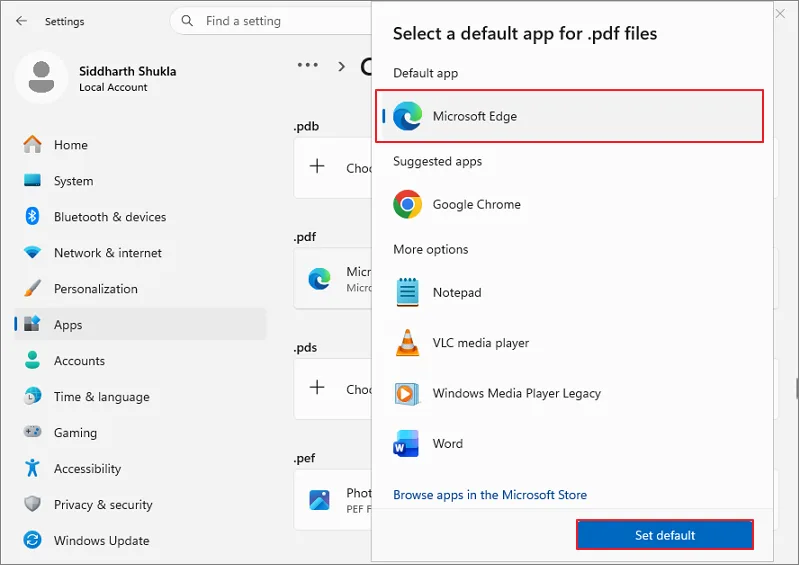Pick Notepad from More options
This screenshot has height=565, width=799.
tap(570, 292)
